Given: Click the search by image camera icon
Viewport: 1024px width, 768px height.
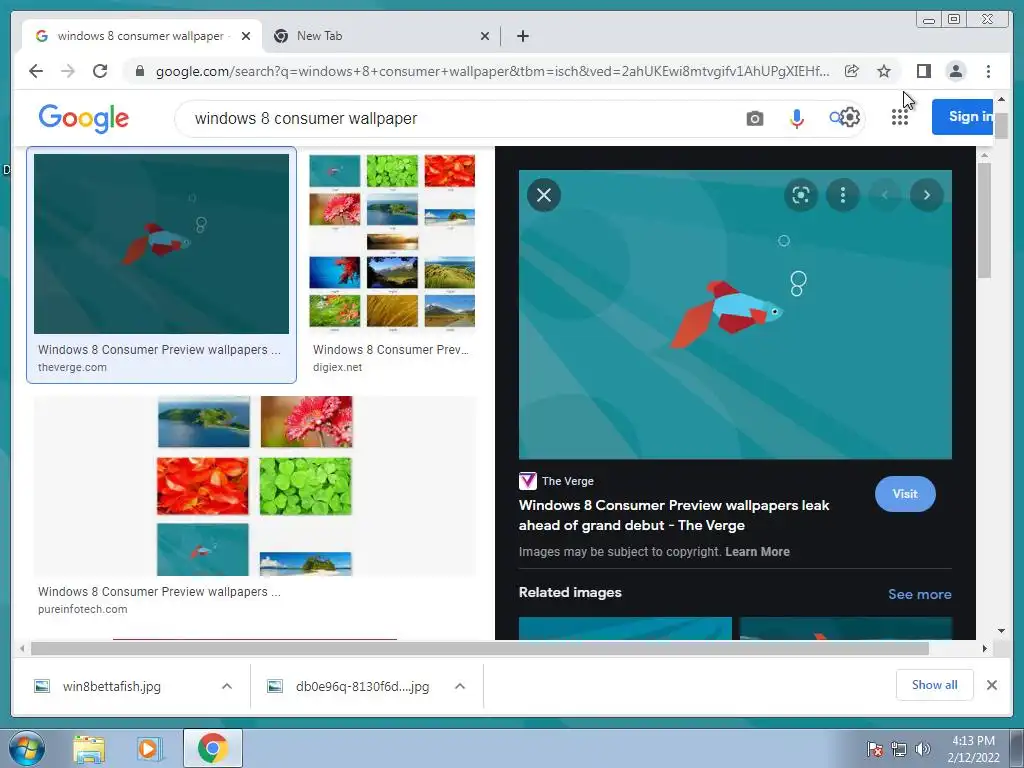Looking at the screenshot, I should click(754, 119).
